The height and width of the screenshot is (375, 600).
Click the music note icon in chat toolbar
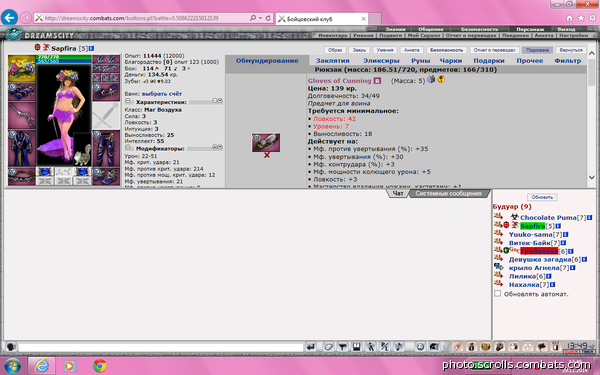[x=399, y=347]
